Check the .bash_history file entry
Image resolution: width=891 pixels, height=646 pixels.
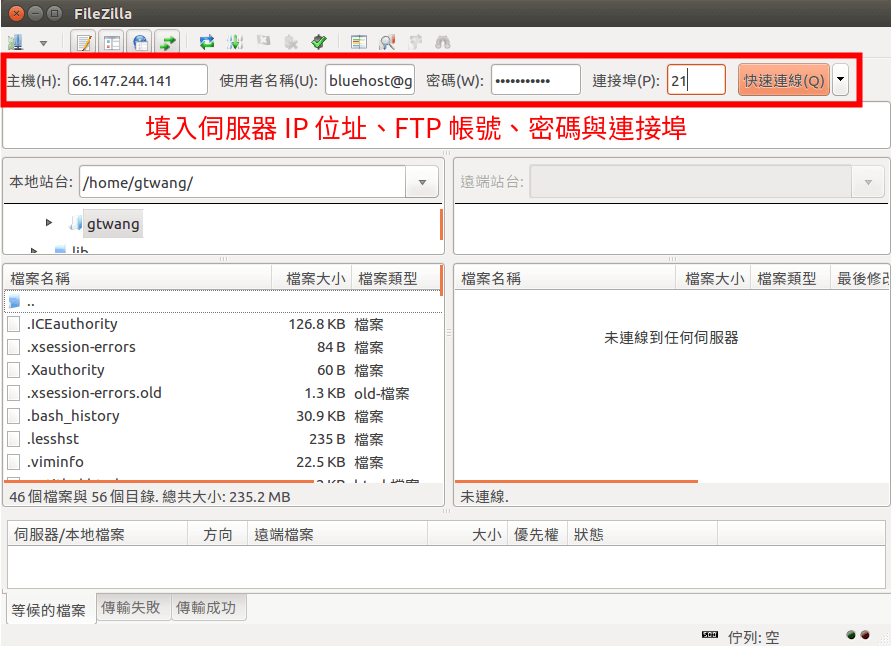(x=12, y=415)
